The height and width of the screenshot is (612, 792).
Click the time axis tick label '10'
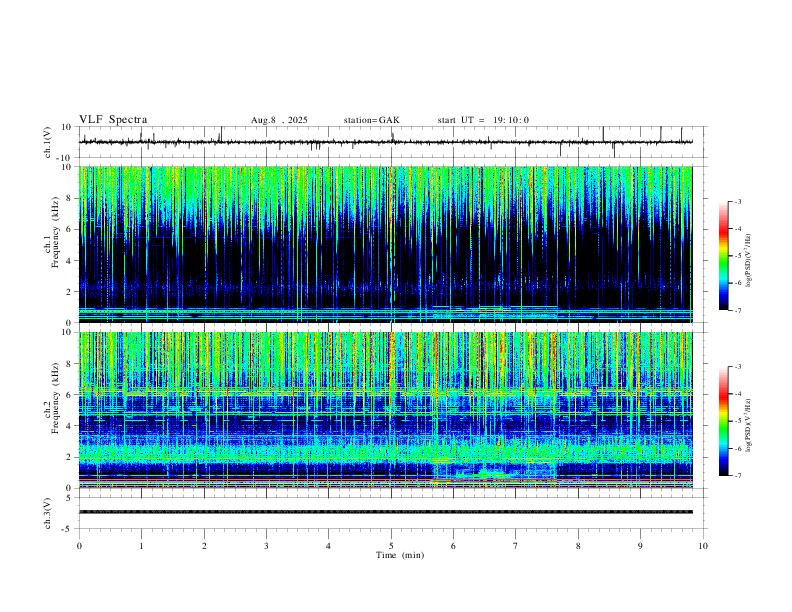click(x=703, y=546)
